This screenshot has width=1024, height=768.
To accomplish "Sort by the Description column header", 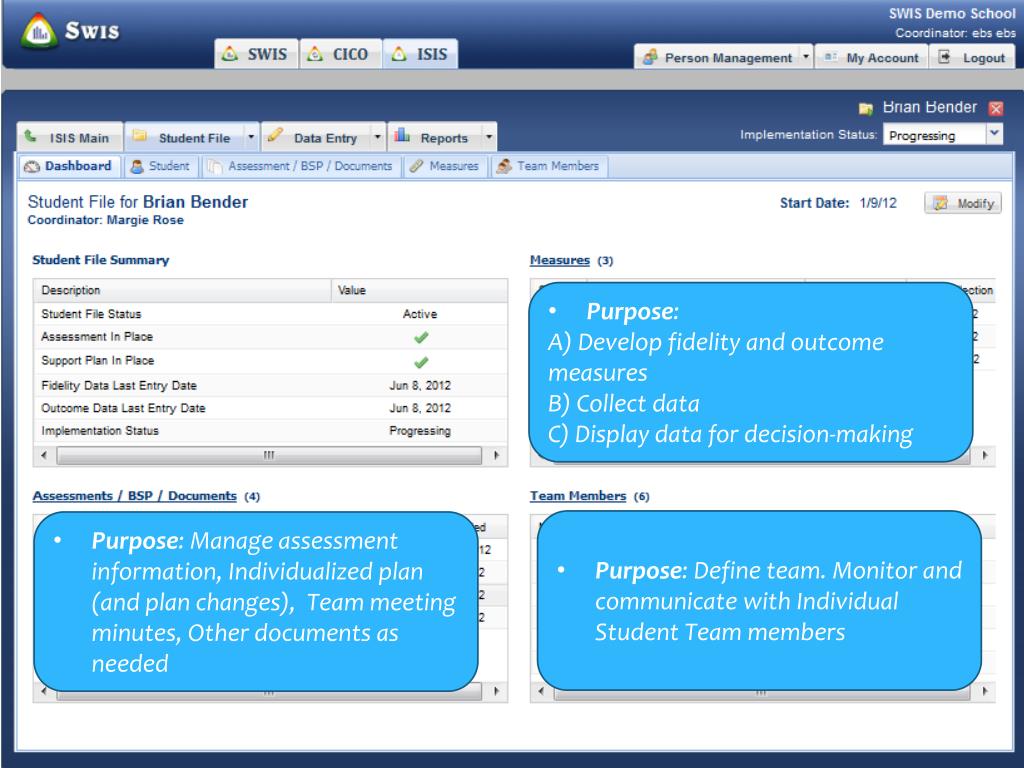I will coord(182,290).
